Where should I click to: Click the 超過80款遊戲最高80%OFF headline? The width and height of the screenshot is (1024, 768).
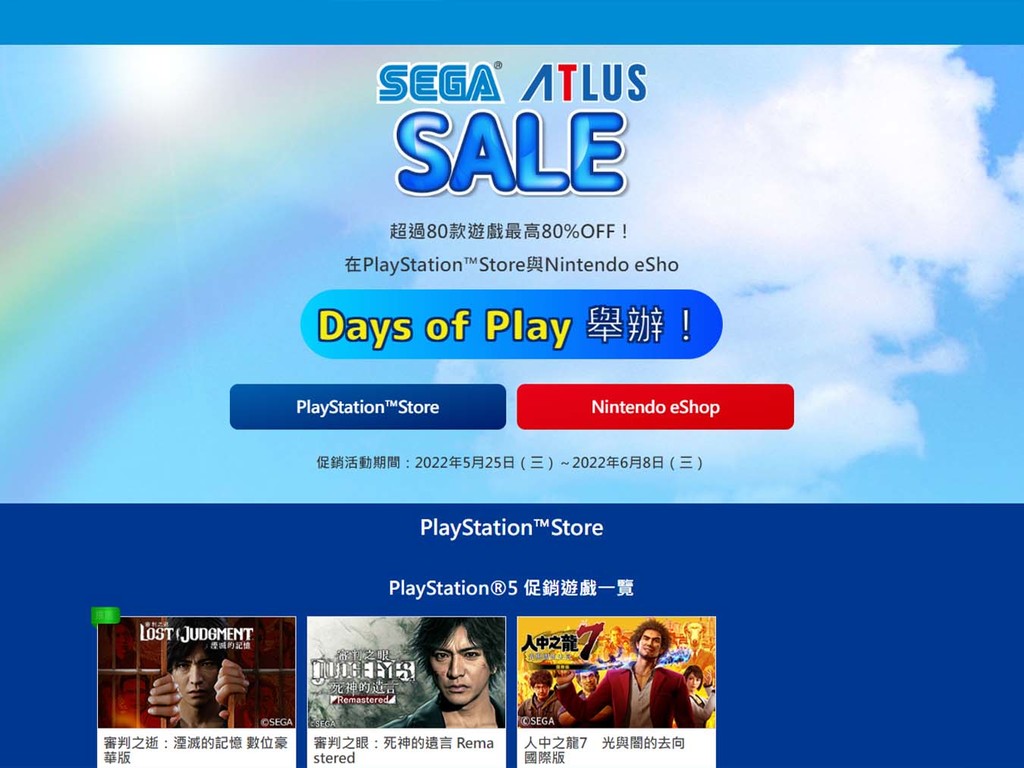[x=509, y=231]
